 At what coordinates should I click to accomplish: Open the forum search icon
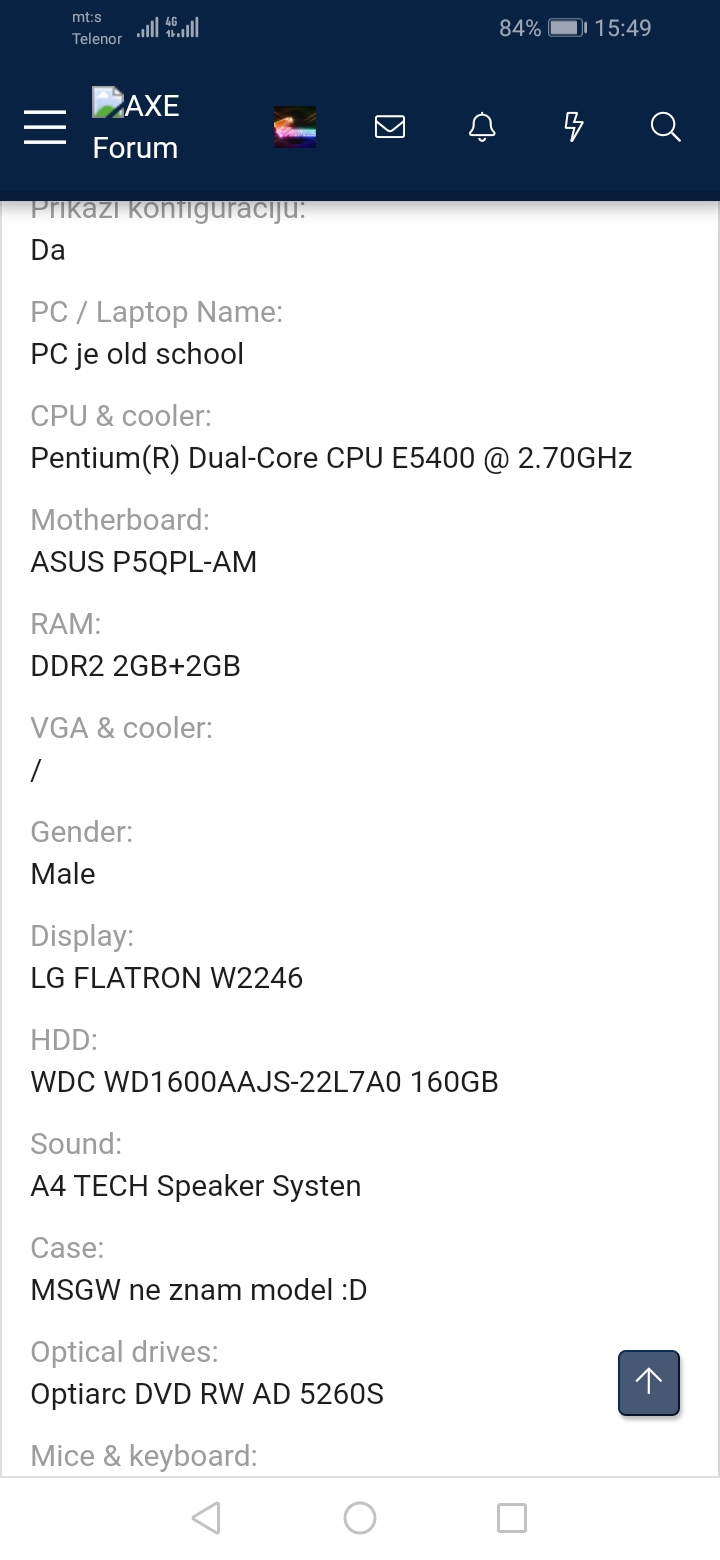[x=665, y=127]
